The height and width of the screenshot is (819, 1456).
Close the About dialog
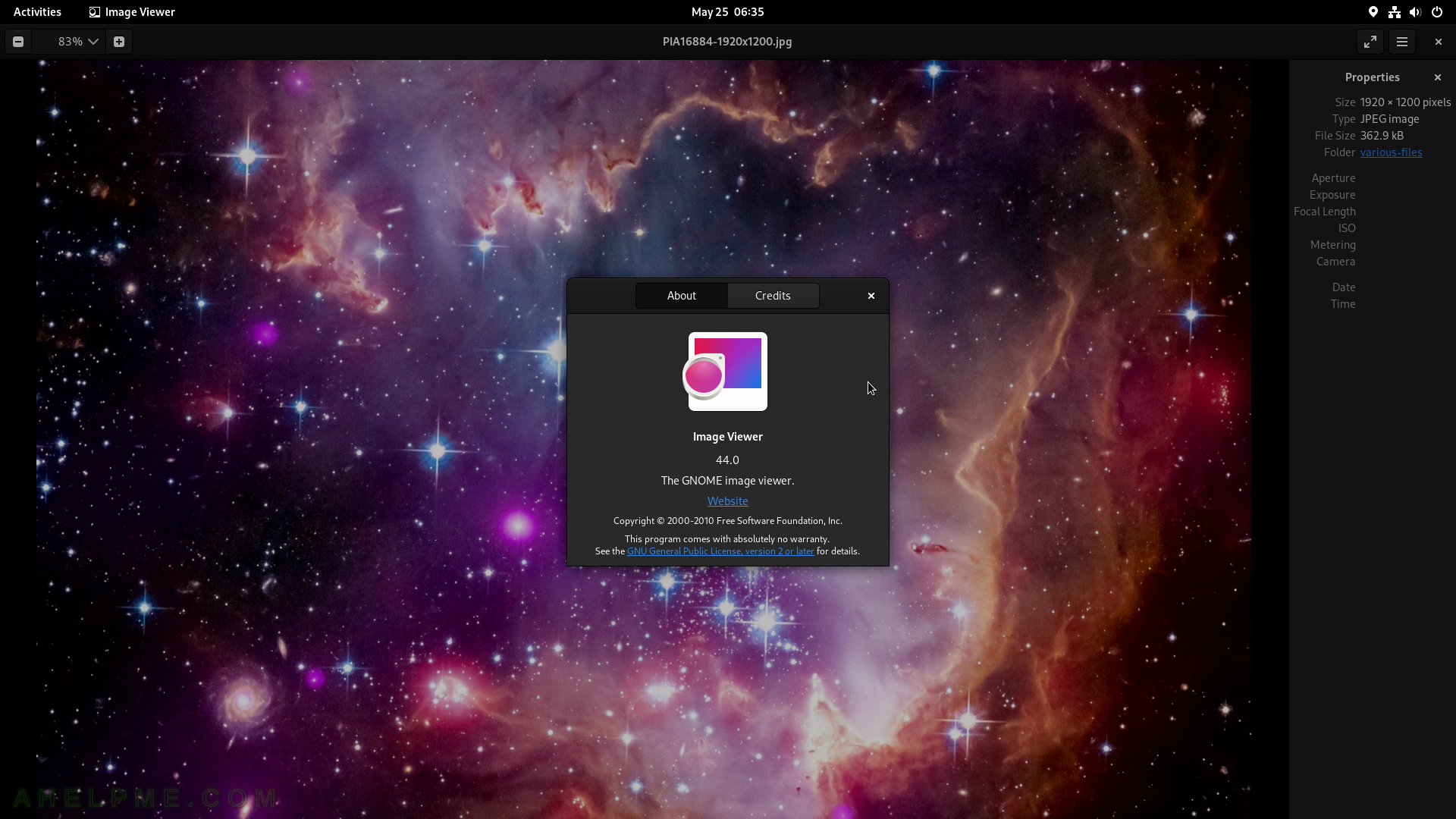pyautogui.click(x=871, y=296)
